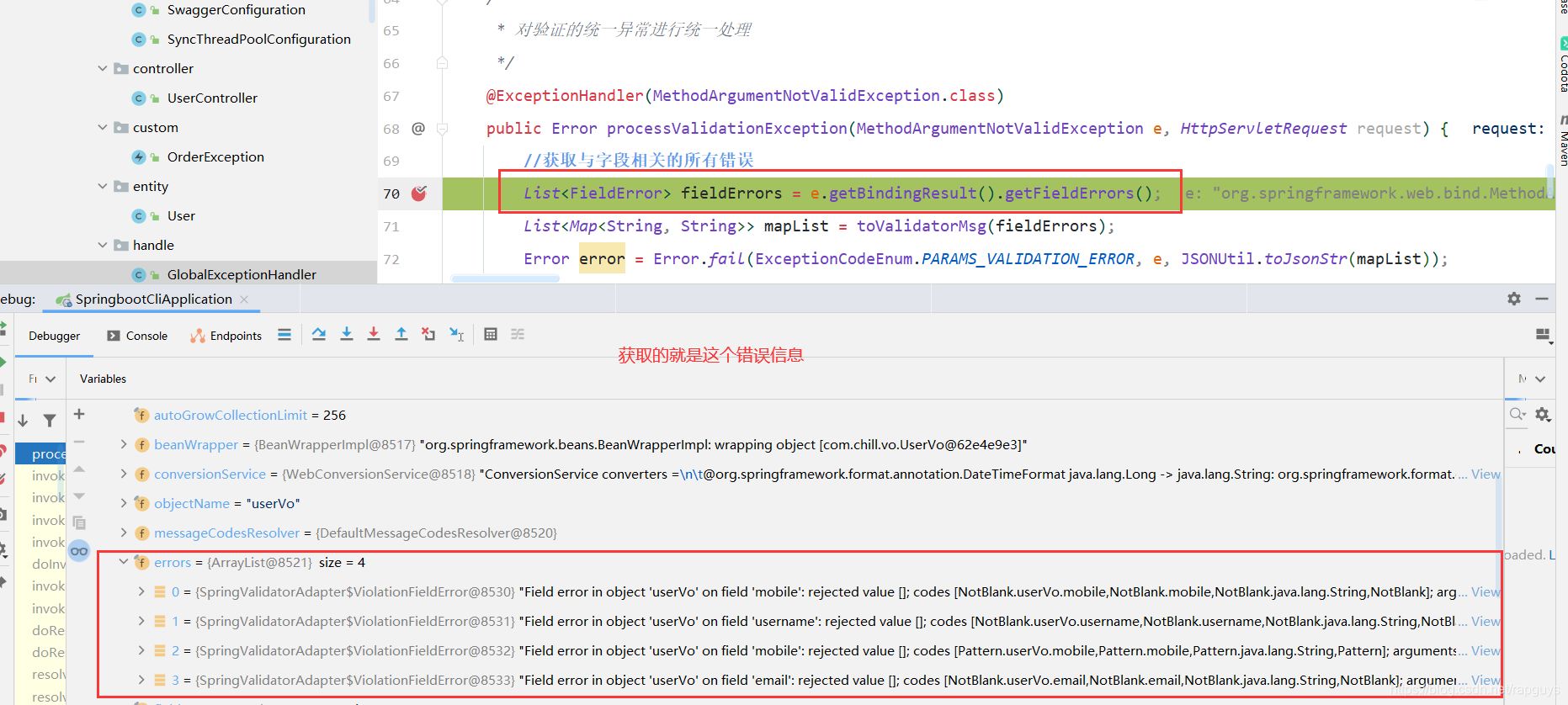Click View link for errors element 0
Viewport: 1568px width, 705px height.
1486,591
